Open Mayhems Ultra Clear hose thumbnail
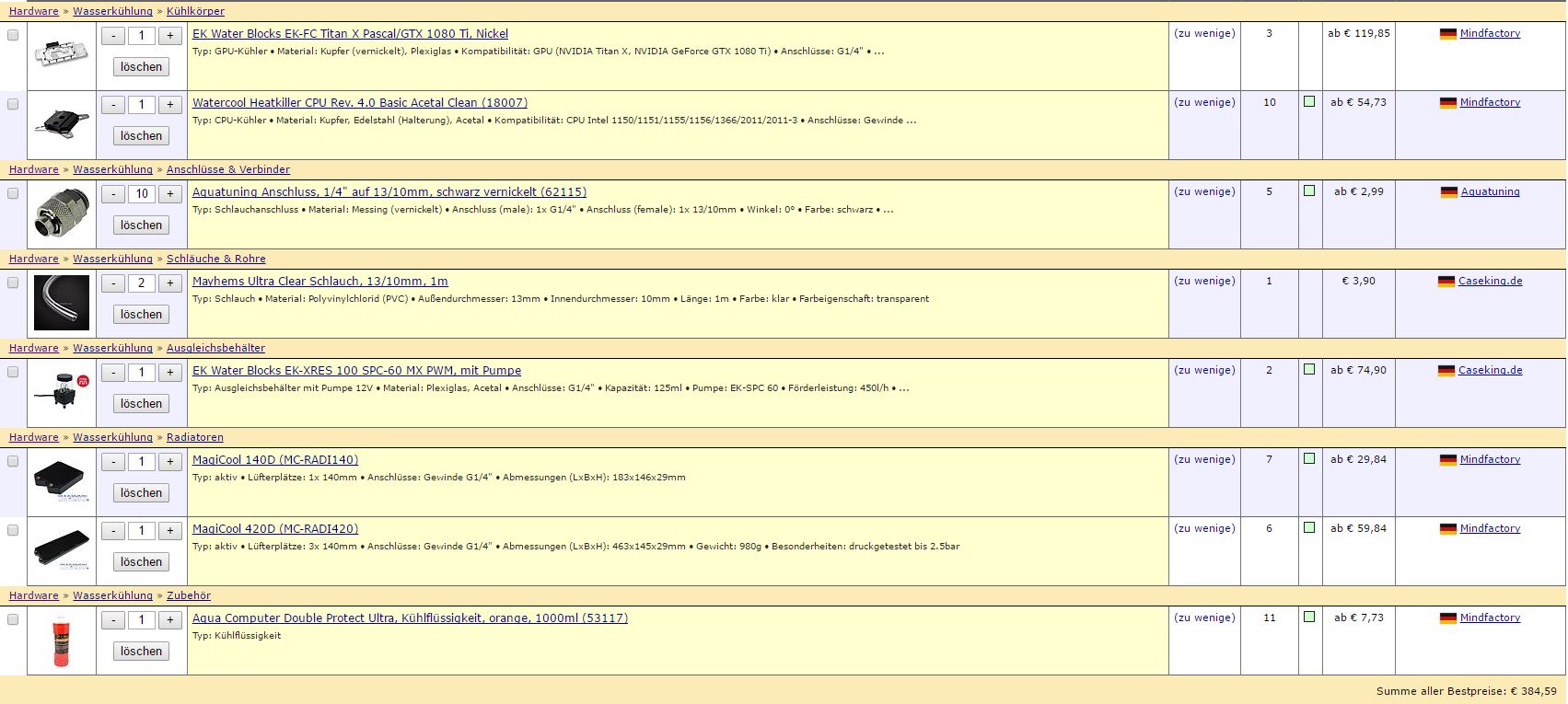 pyautogui.click(x=62, y=303)
